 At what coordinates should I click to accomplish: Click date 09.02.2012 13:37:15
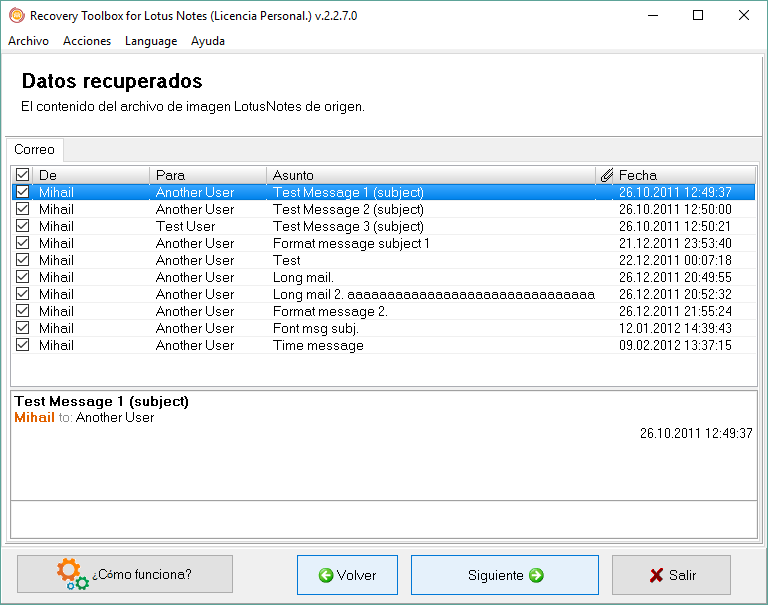(x=675, y=345)
